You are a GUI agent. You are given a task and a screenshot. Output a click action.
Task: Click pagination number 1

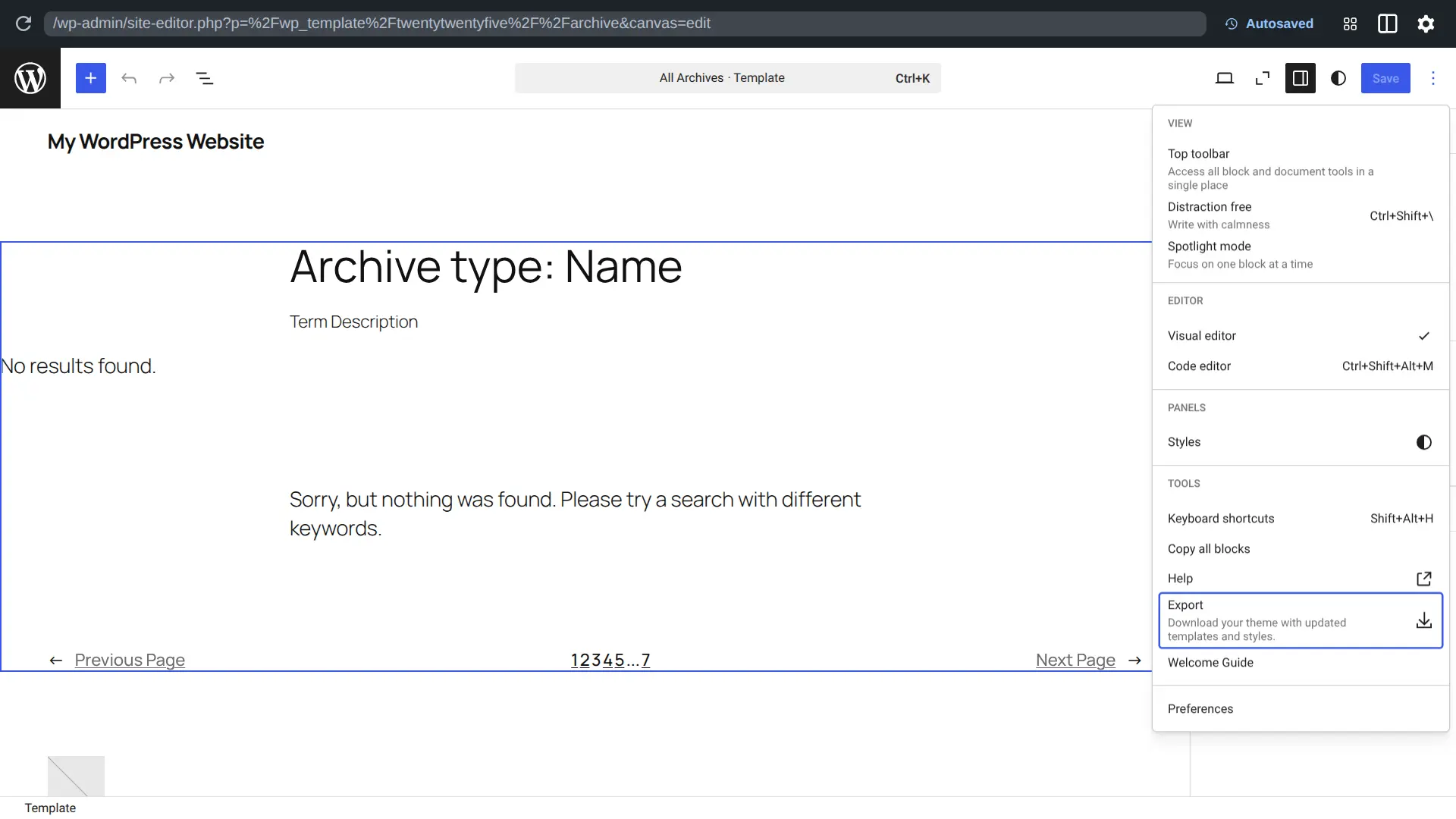click(575, 661)
